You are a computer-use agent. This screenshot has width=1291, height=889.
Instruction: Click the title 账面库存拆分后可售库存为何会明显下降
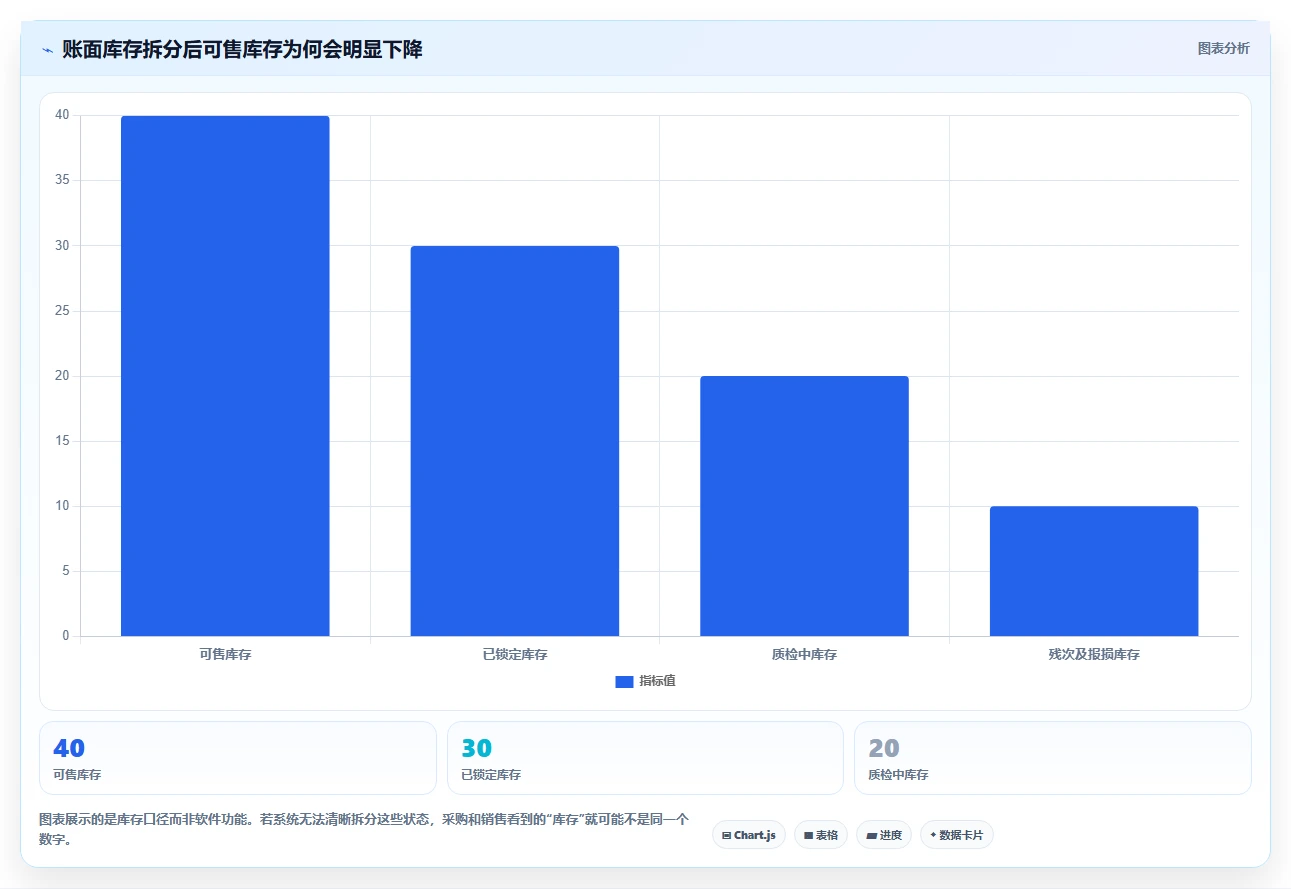click(x=242, y=49)
